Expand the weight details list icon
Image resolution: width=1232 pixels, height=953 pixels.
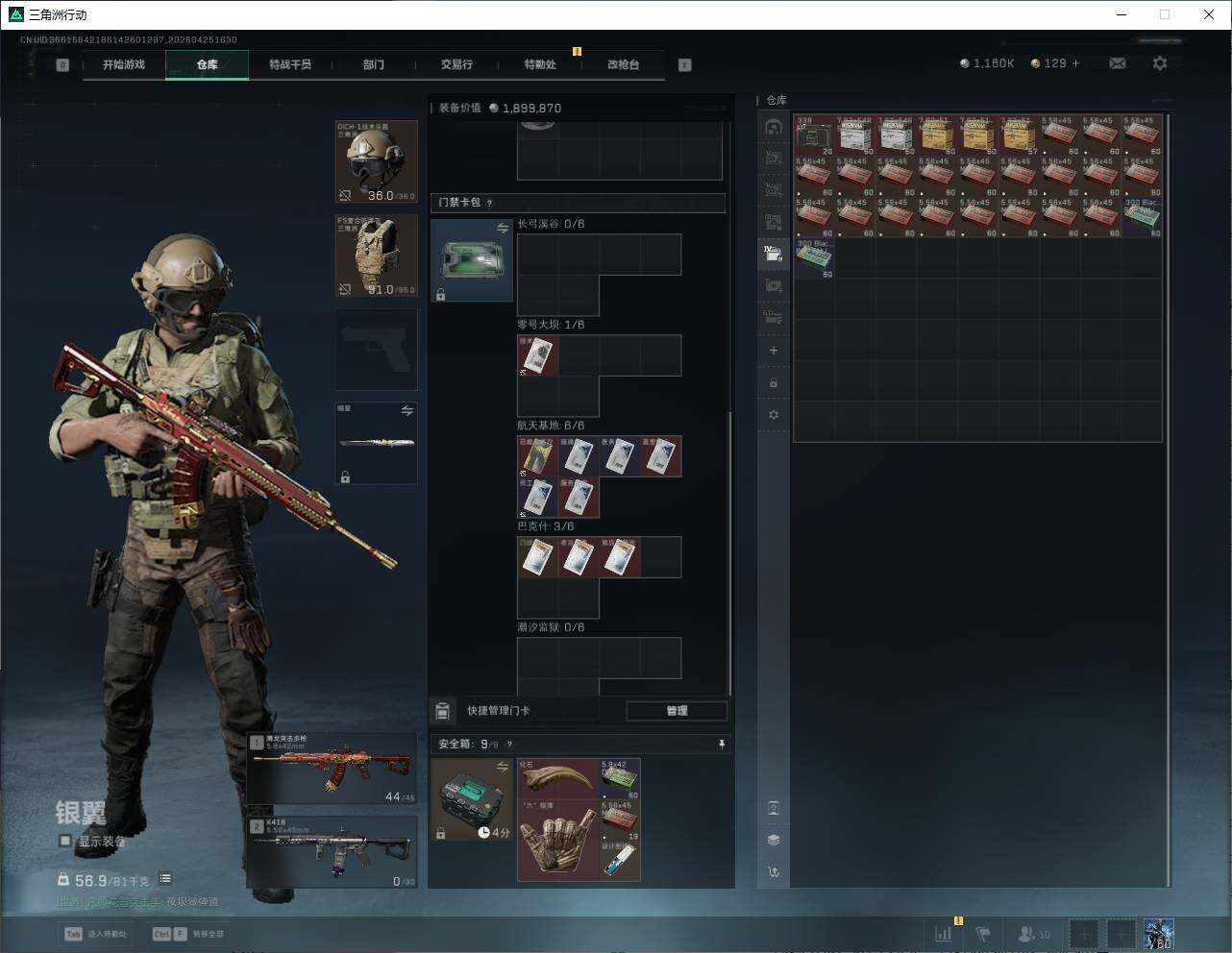[165, 878]
